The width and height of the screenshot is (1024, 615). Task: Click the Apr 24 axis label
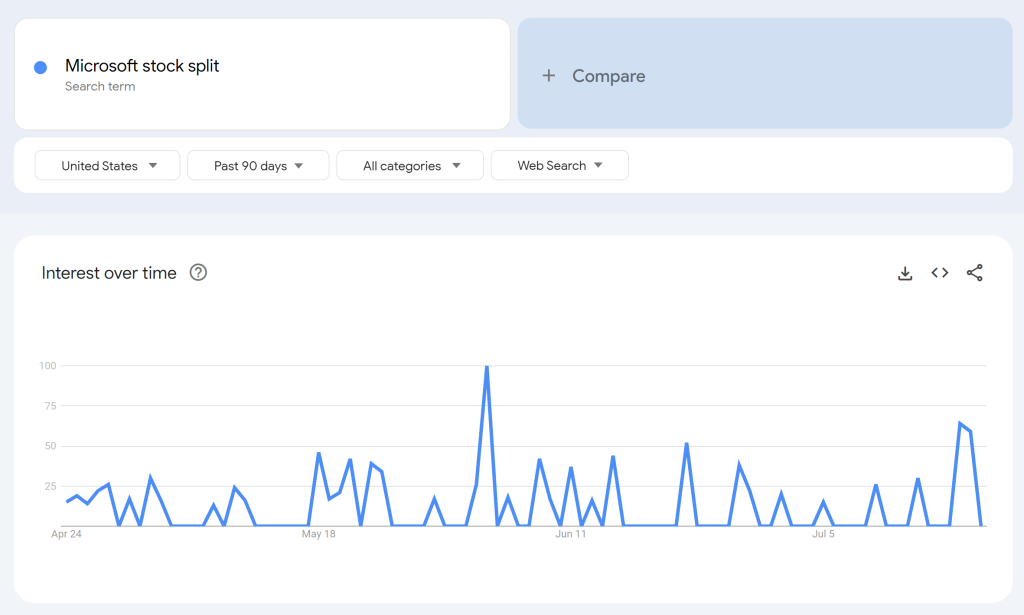[x=66, y=535]
